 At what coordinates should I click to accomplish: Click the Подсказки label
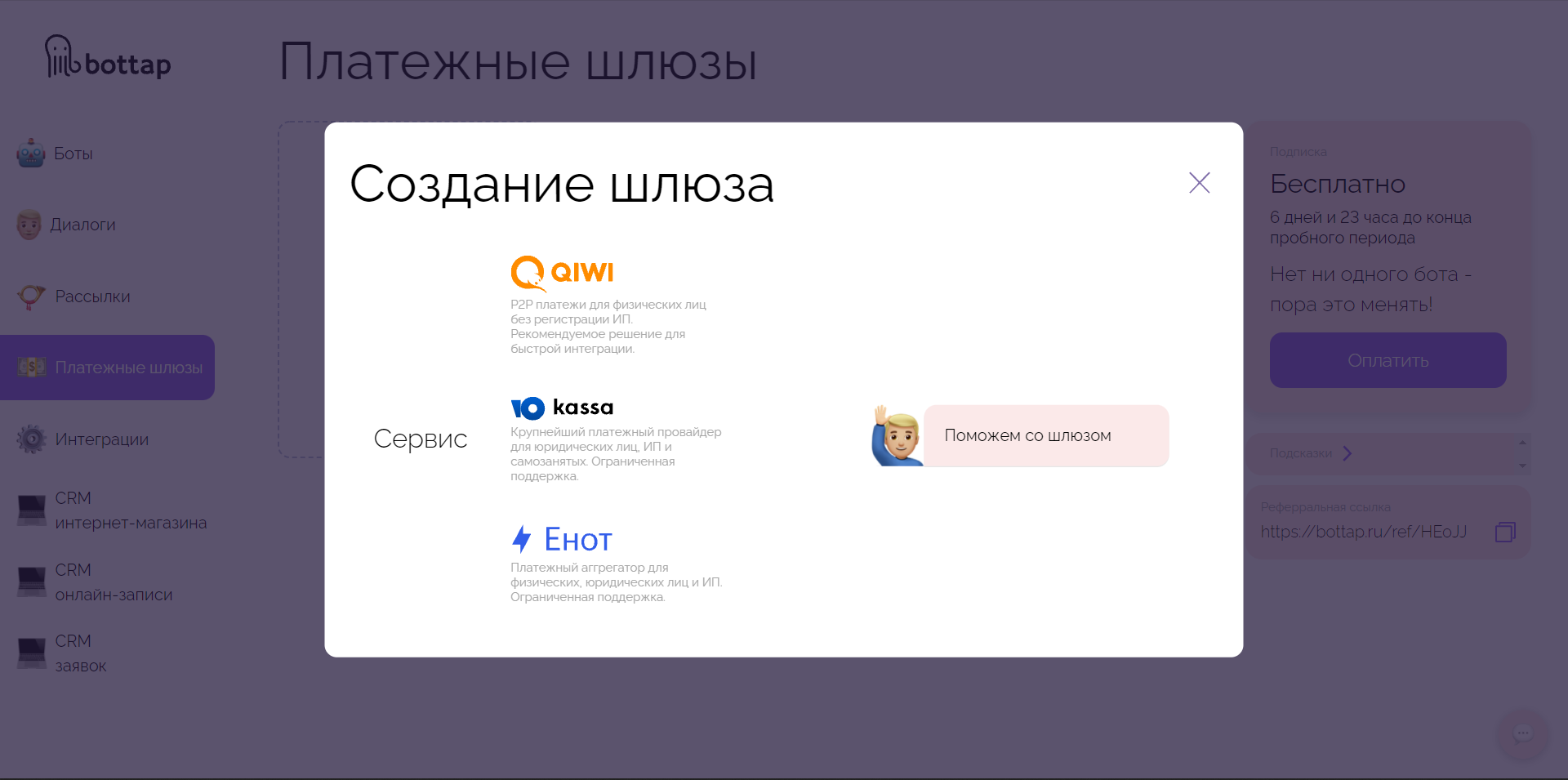(1300, 453)
